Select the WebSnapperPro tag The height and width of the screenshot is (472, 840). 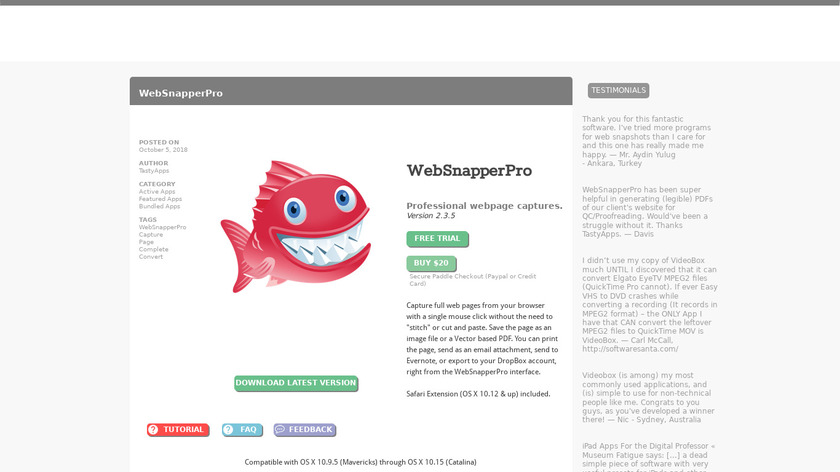(x=162, y=227)
